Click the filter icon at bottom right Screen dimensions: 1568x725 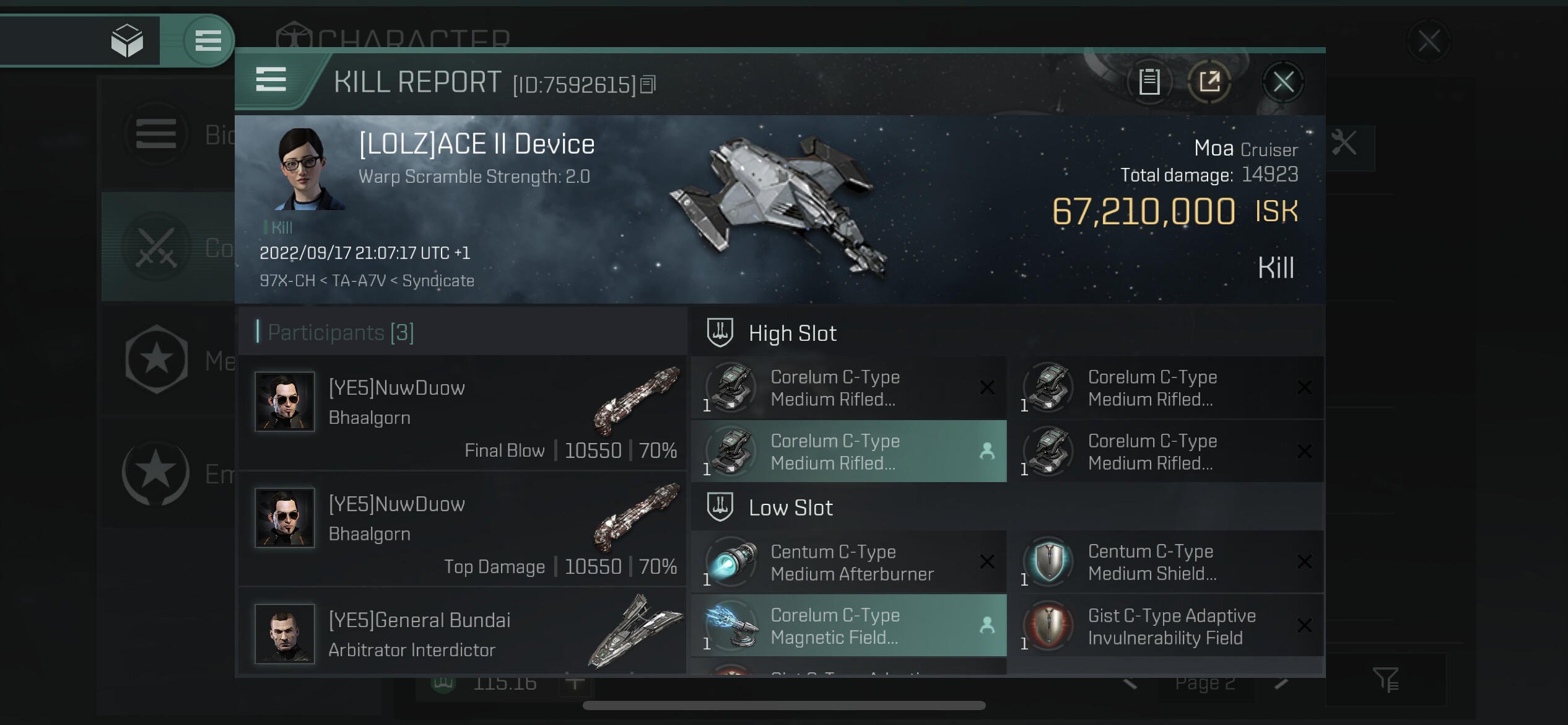pos(1385,680)
